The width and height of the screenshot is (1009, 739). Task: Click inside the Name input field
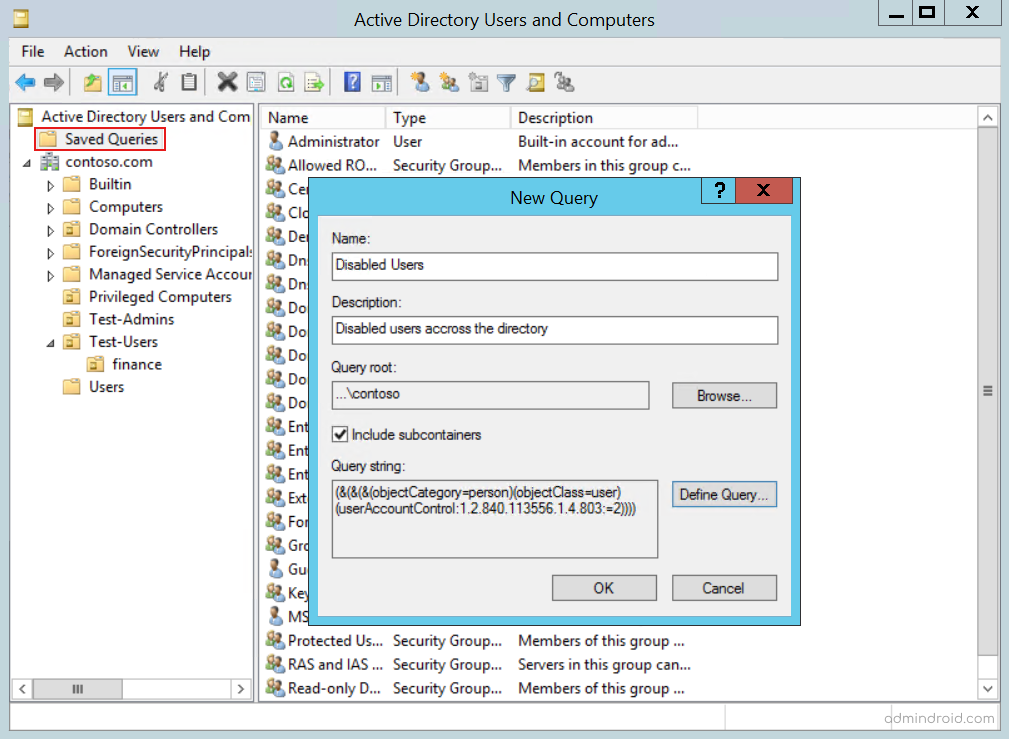click(554, 267)
